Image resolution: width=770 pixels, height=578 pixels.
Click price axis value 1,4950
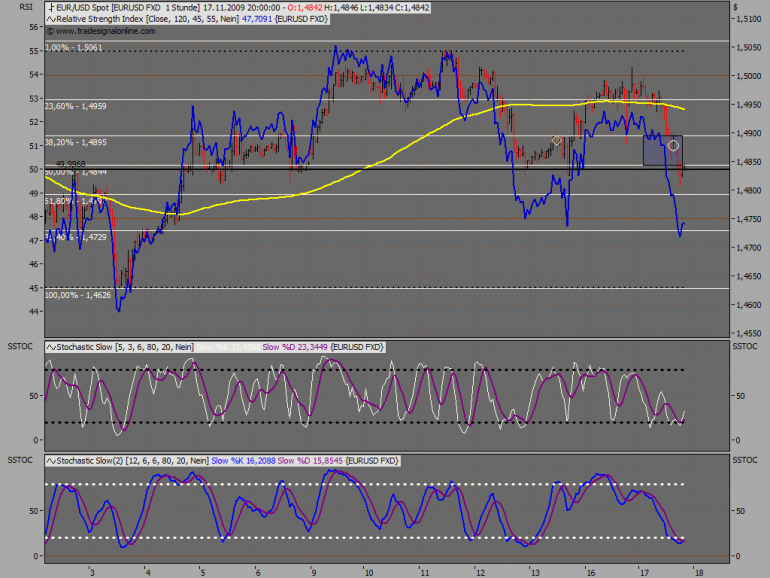749,105
